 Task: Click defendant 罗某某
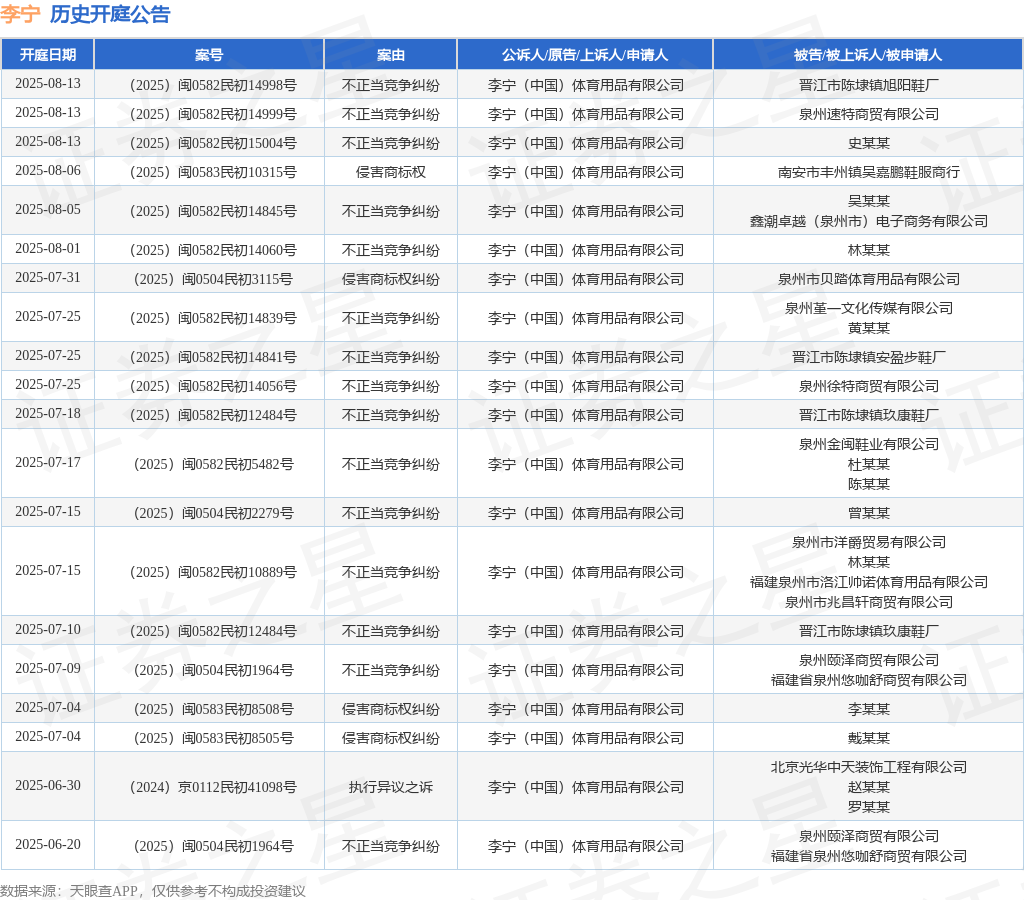tap(869, 807)
